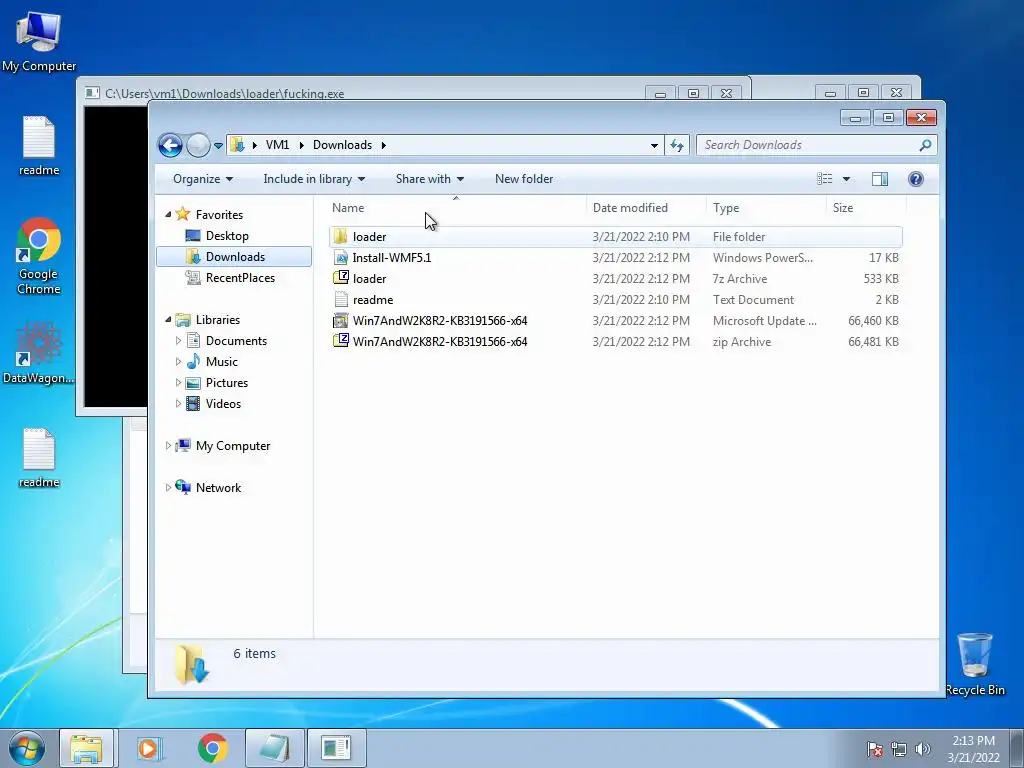1024x768 pixels.
Task: Expand My Computer in the navigation pane
Action: [x=168, y=445]
